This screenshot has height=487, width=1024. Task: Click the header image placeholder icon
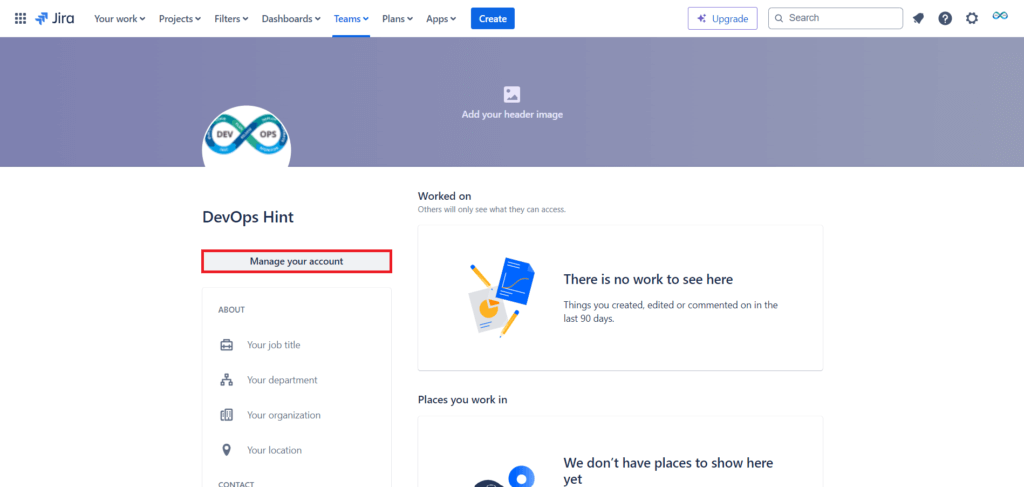[512, 94]
